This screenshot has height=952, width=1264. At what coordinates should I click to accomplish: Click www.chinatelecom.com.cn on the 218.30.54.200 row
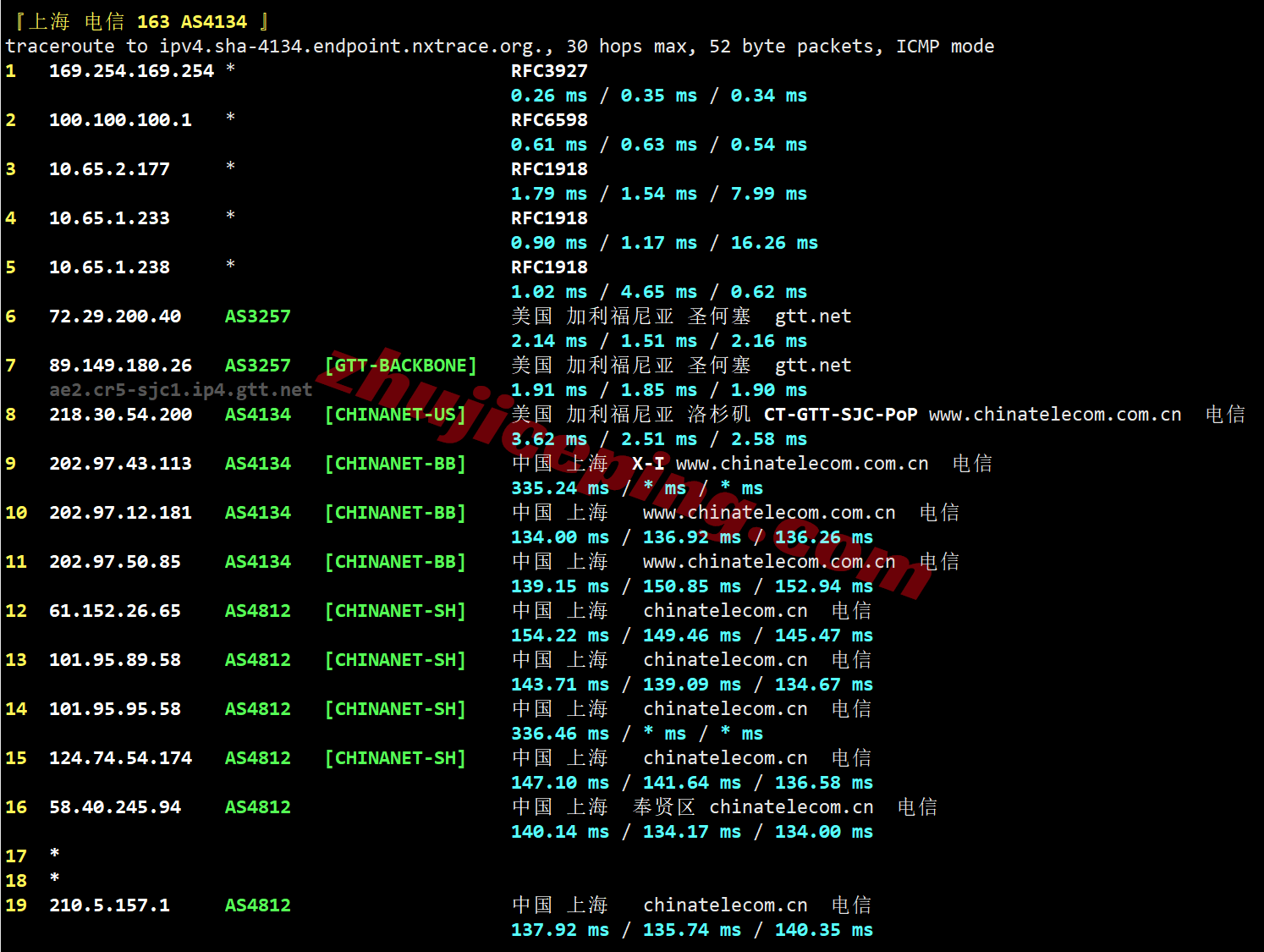tap(1055, 415)
